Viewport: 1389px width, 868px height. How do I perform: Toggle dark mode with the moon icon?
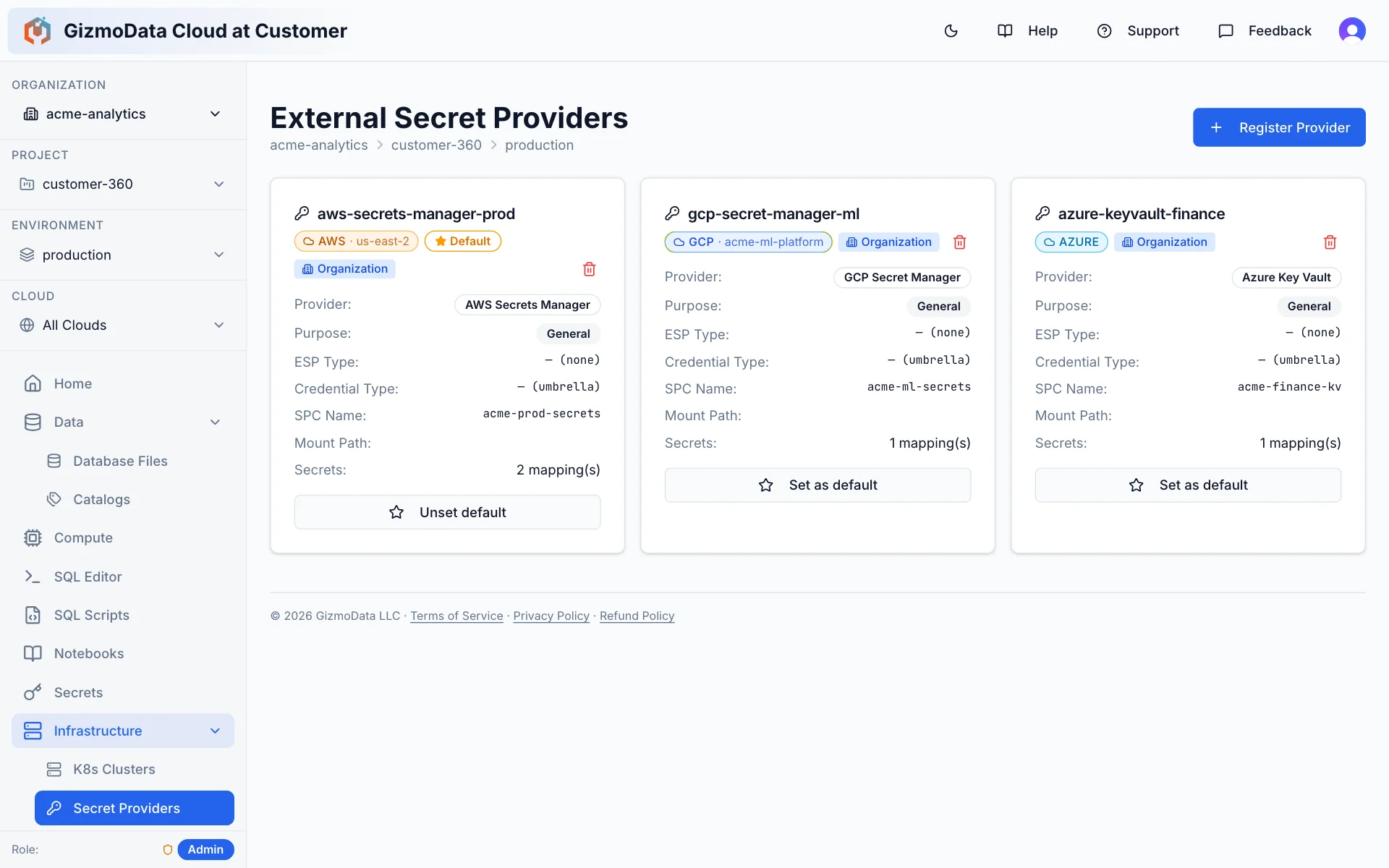951,30
